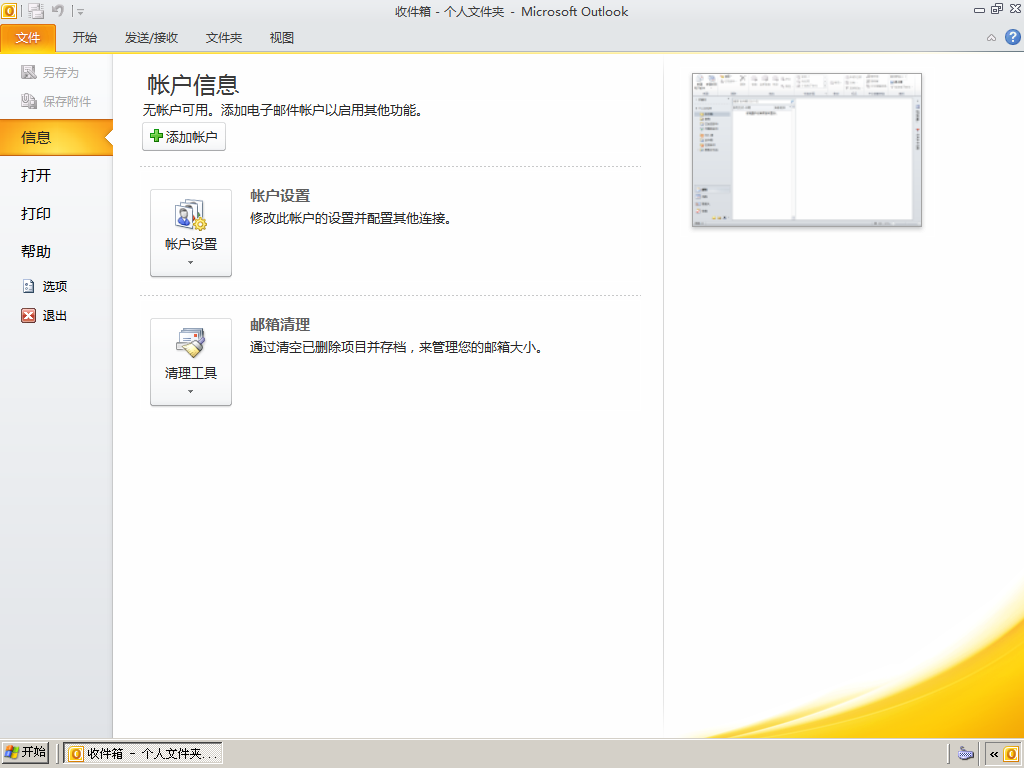Open the 文件 tab
The image size is (1024, 768).
(28, 38)
